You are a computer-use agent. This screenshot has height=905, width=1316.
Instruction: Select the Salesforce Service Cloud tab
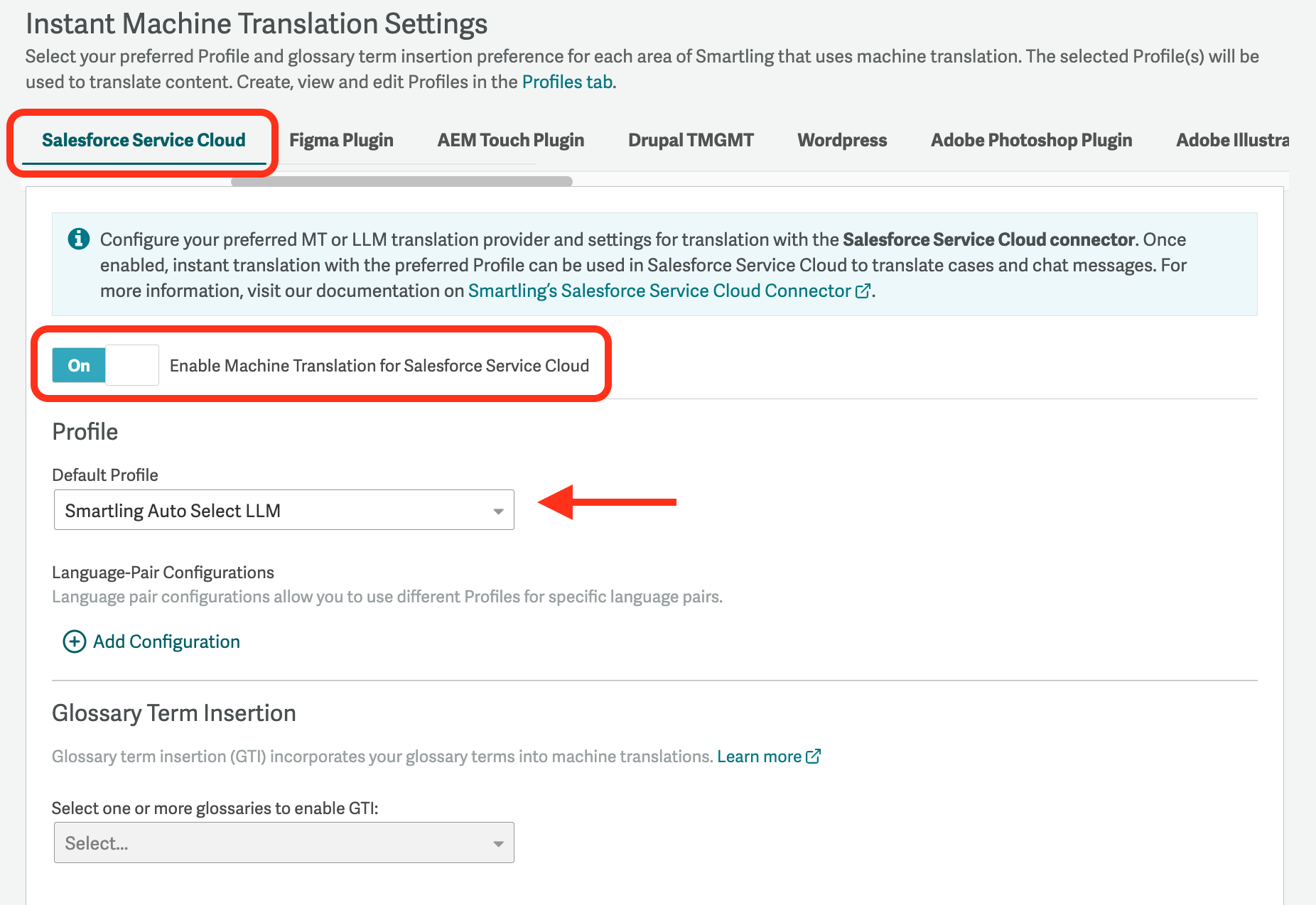144,140
